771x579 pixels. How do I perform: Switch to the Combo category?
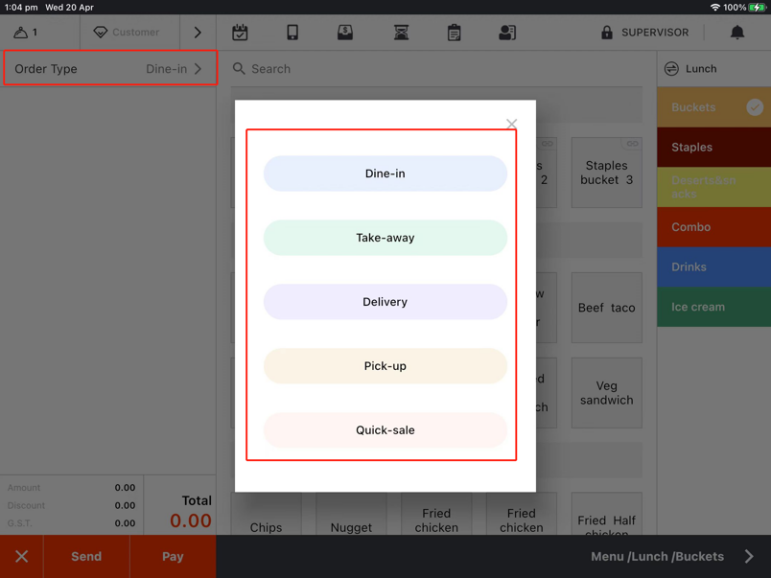point(713,227)
